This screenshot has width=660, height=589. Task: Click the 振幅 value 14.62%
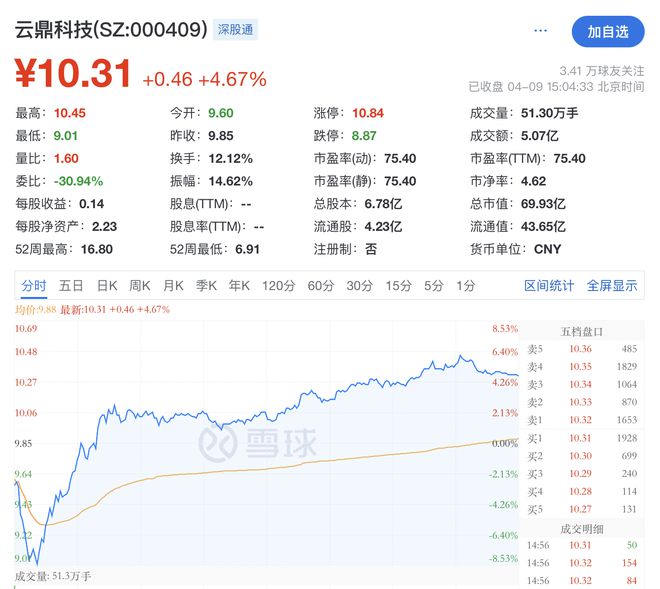[231, 181]
